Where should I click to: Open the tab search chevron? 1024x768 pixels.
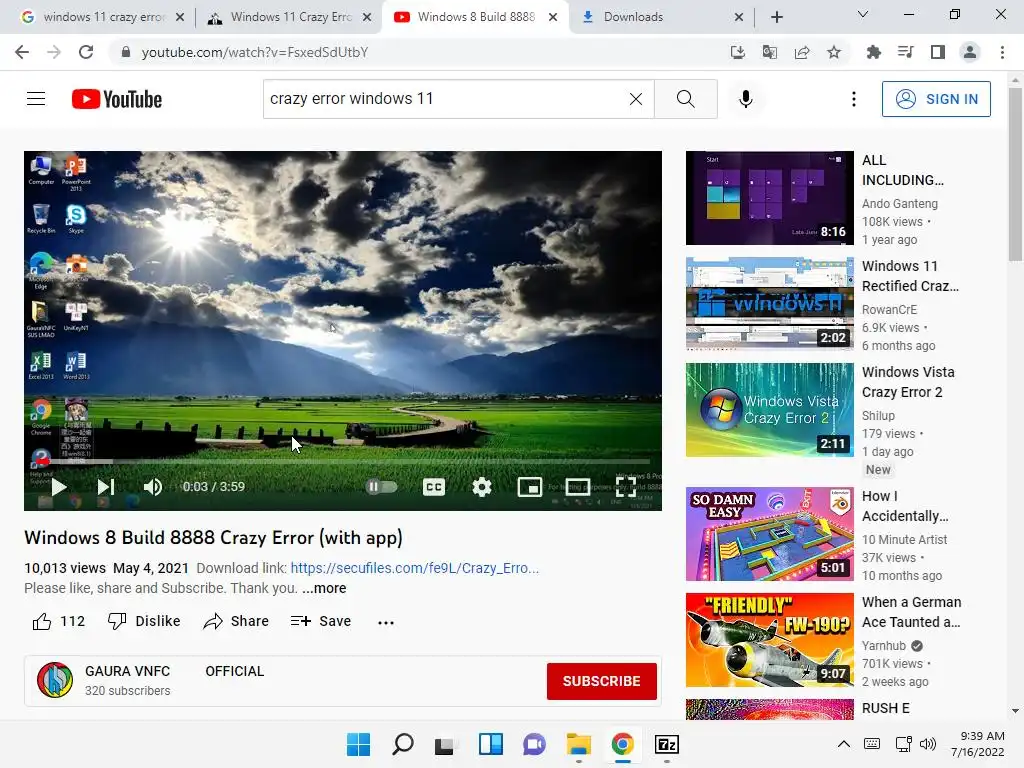(863, 14)
